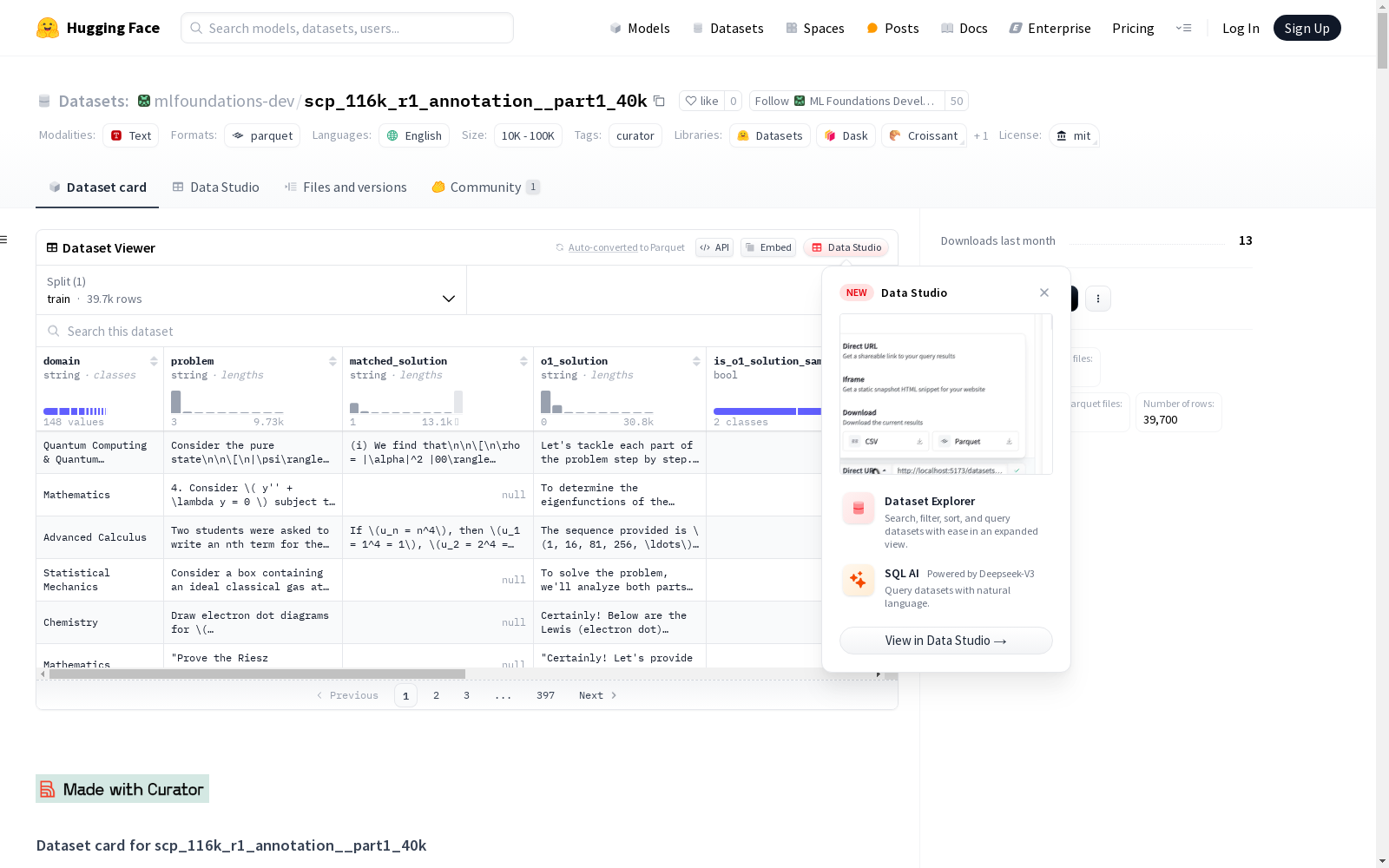Image resolution: width=1389 pixels, height=868 pixels.
Task: Open the Pricing page
Action: point(1133,28)
